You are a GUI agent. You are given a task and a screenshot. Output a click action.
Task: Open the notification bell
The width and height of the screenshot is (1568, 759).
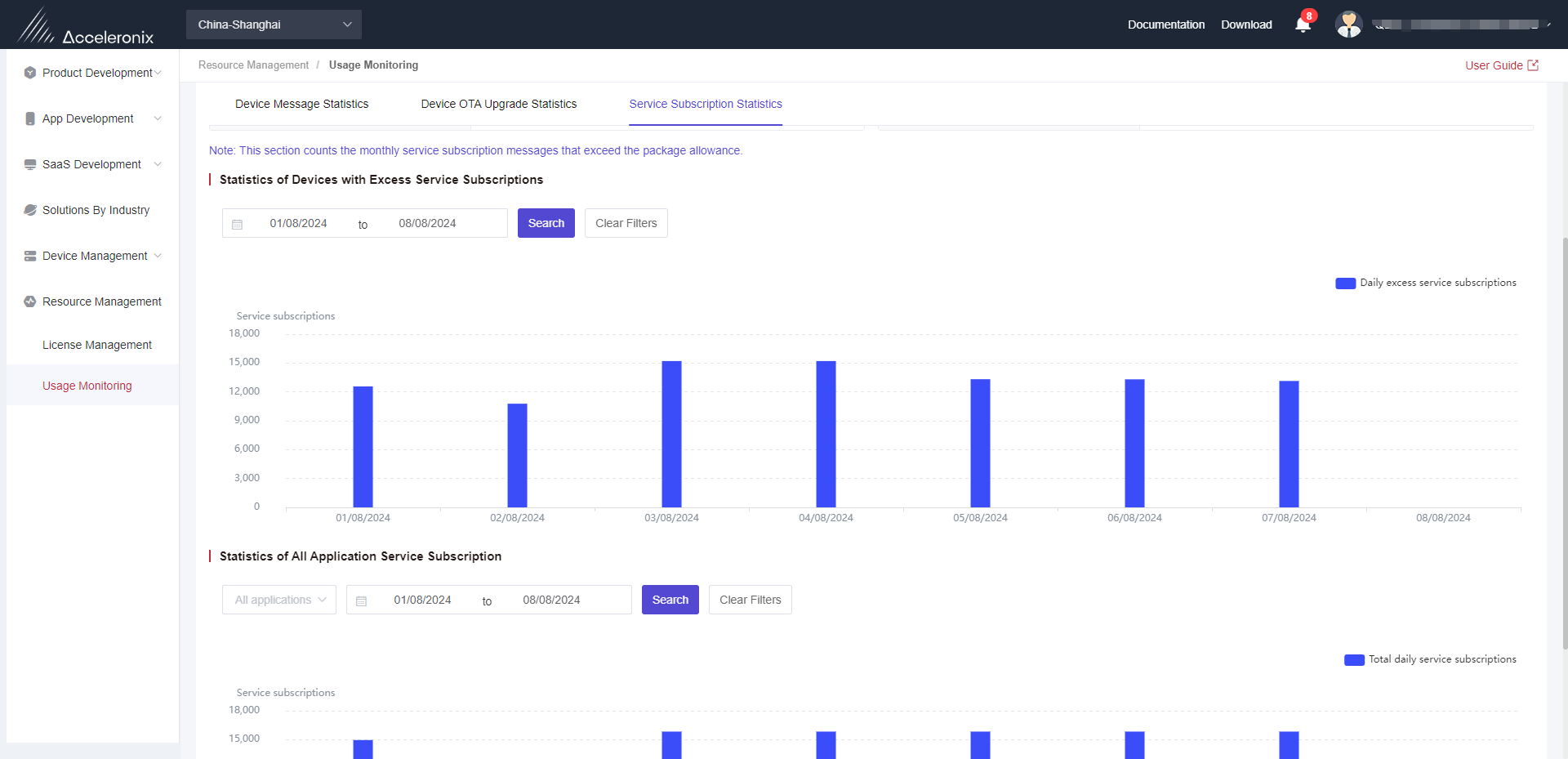[1303, 25]
